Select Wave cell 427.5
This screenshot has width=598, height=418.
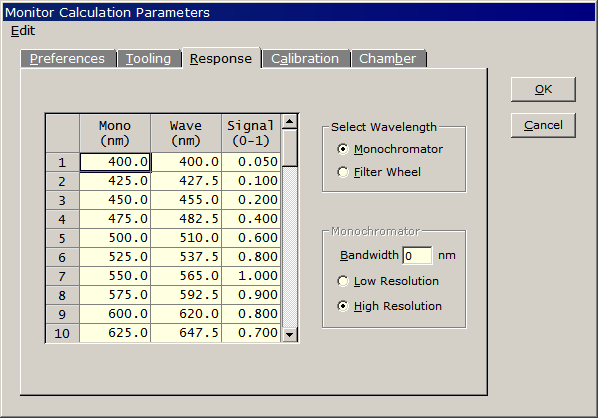pyautogui.click(x=186, y=181)
